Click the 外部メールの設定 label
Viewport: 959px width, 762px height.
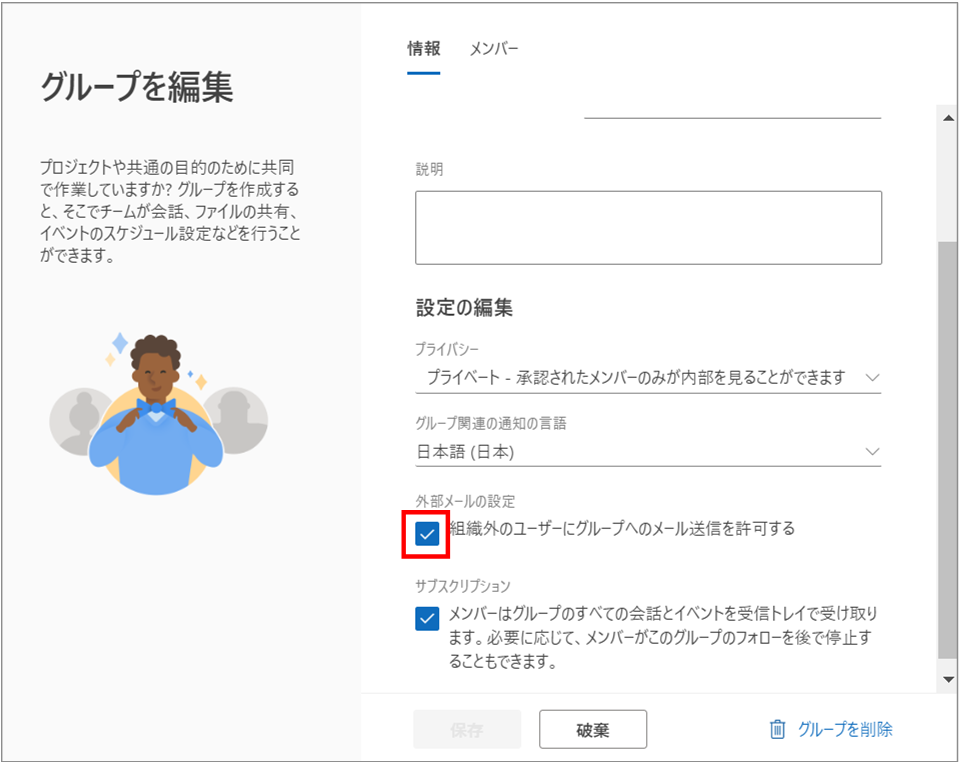(465, 501)
